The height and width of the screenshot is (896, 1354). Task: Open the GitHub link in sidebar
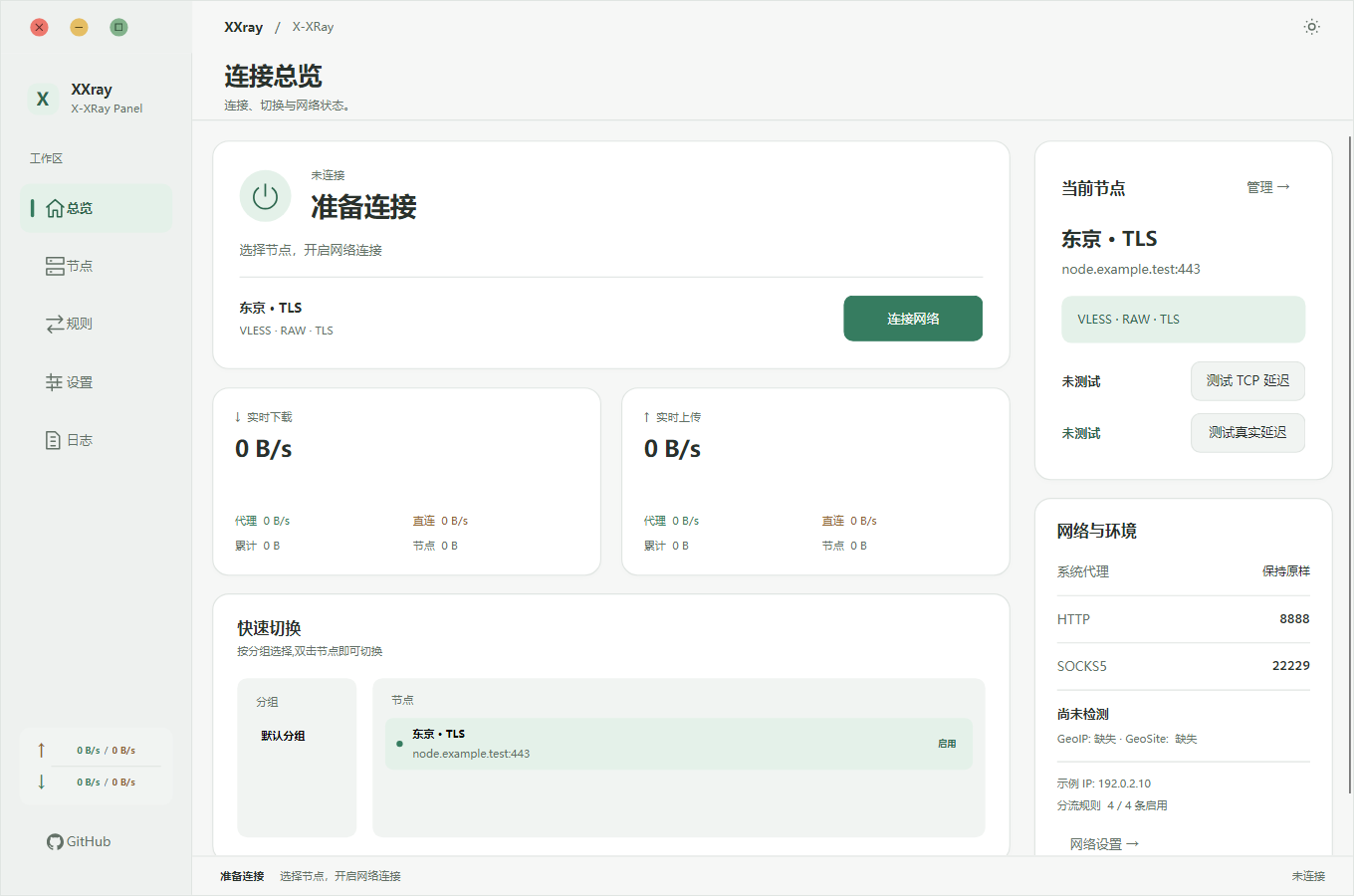click(x=79, y=842)
